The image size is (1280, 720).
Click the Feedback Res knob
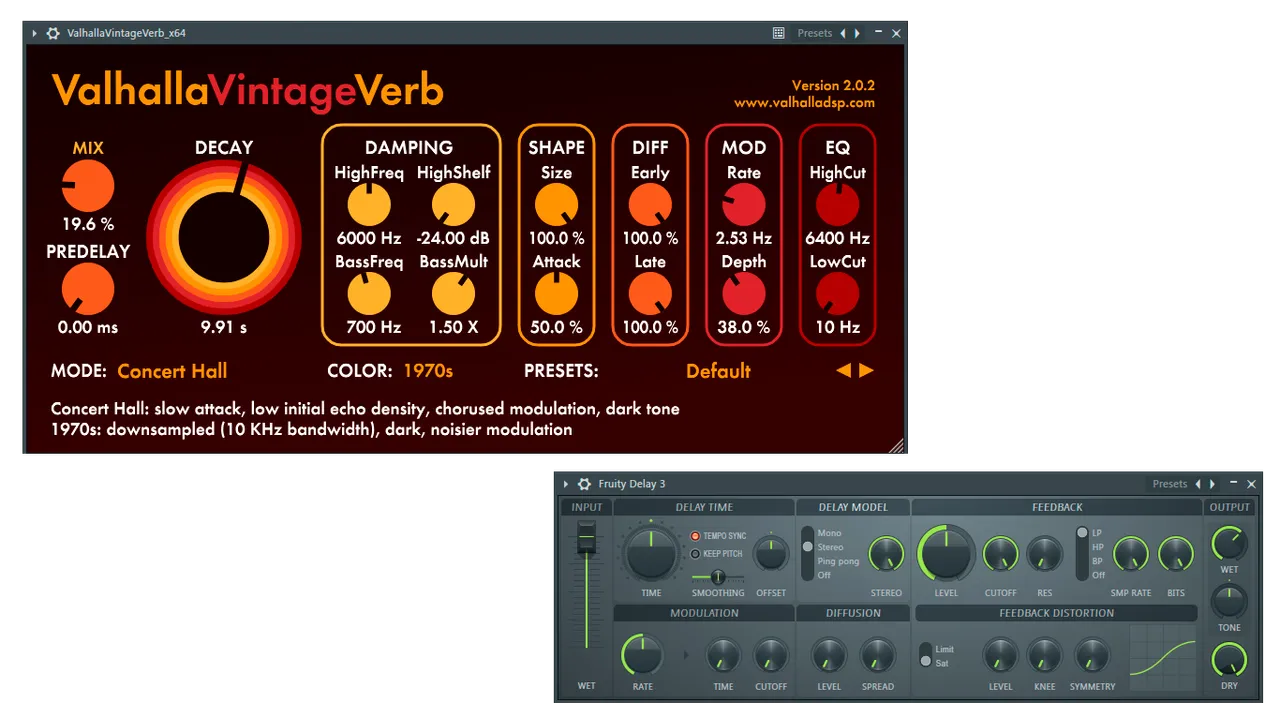pos(1045,554)
